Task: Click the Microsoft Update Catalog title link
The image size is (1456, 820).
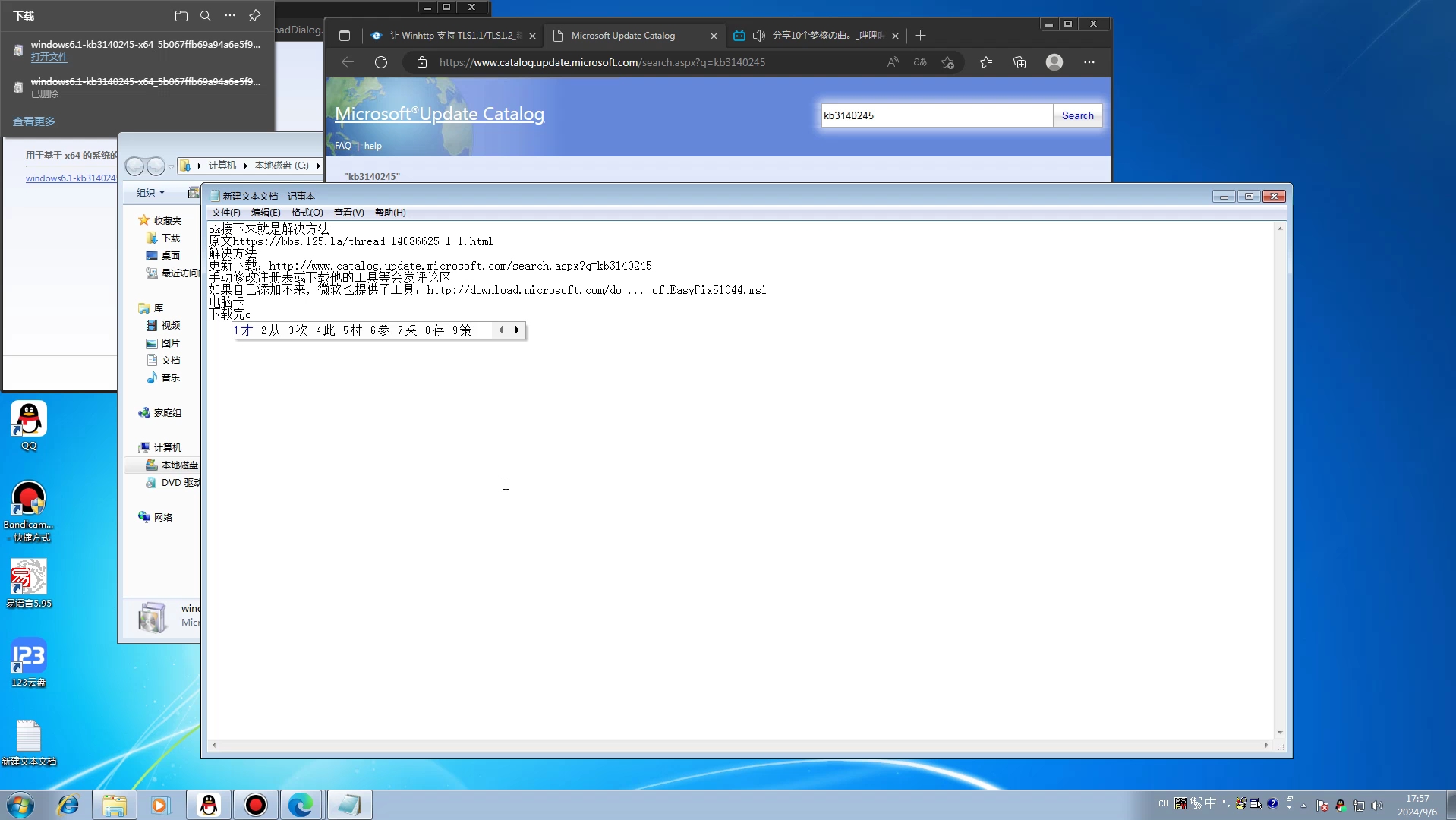Action: (x=440, y=114)
